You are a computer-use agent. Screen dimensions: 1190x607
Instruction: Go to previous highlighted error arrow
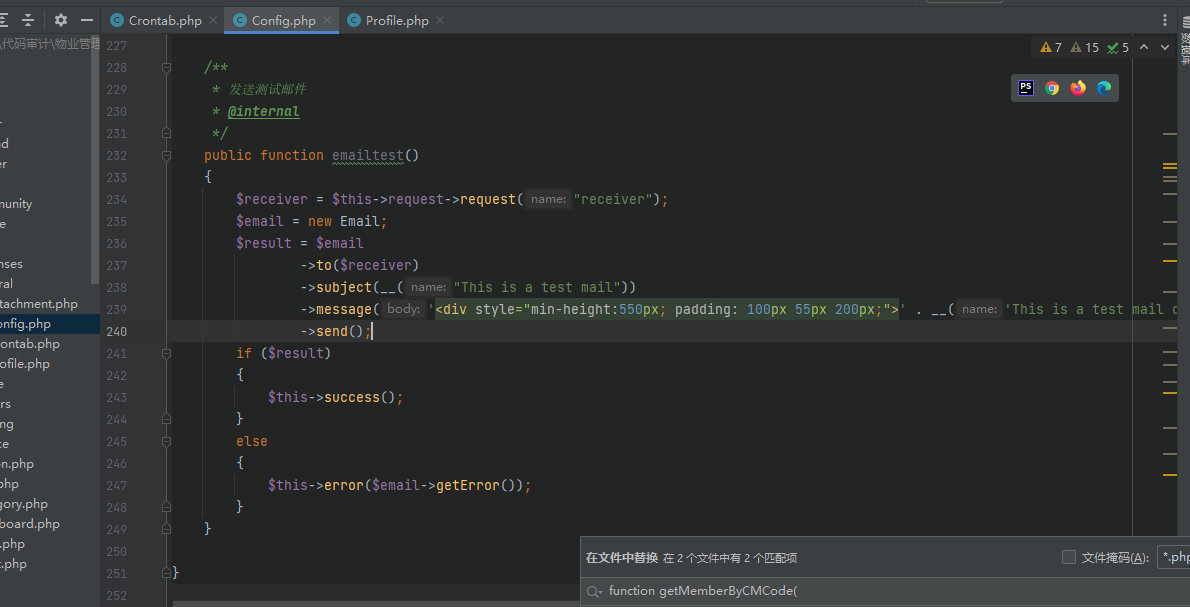coord(1144,47)
